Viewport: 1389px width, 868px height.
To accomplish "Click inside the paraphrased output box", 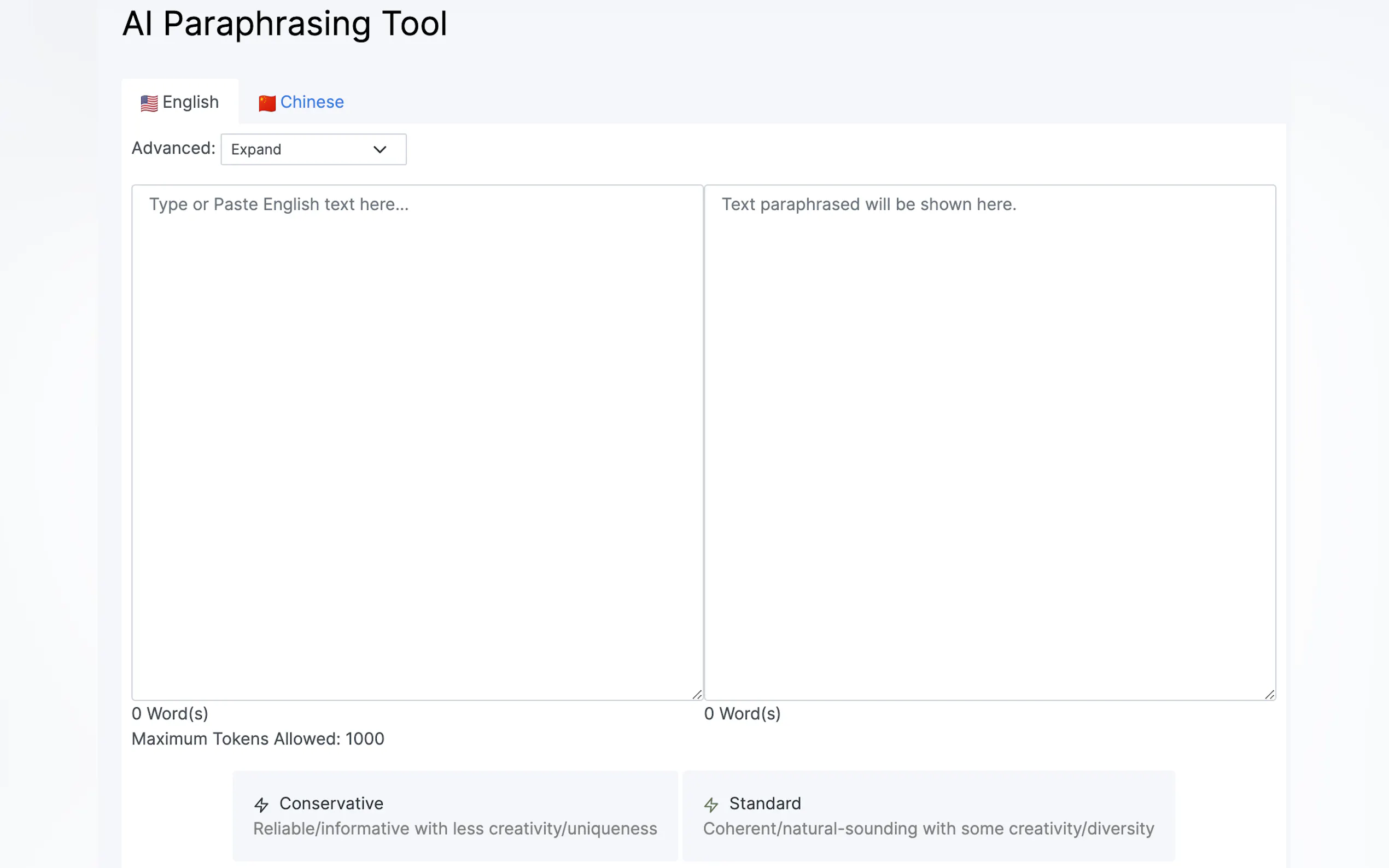I will [x=989, y=442].
